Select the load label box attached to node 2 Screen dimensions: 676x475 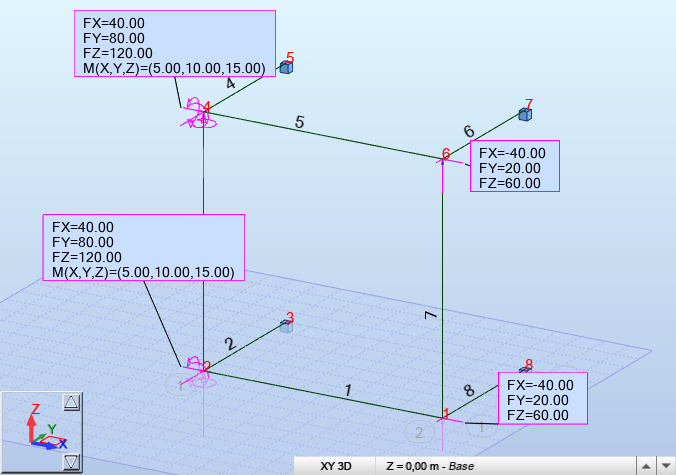(x=144, y=247)
